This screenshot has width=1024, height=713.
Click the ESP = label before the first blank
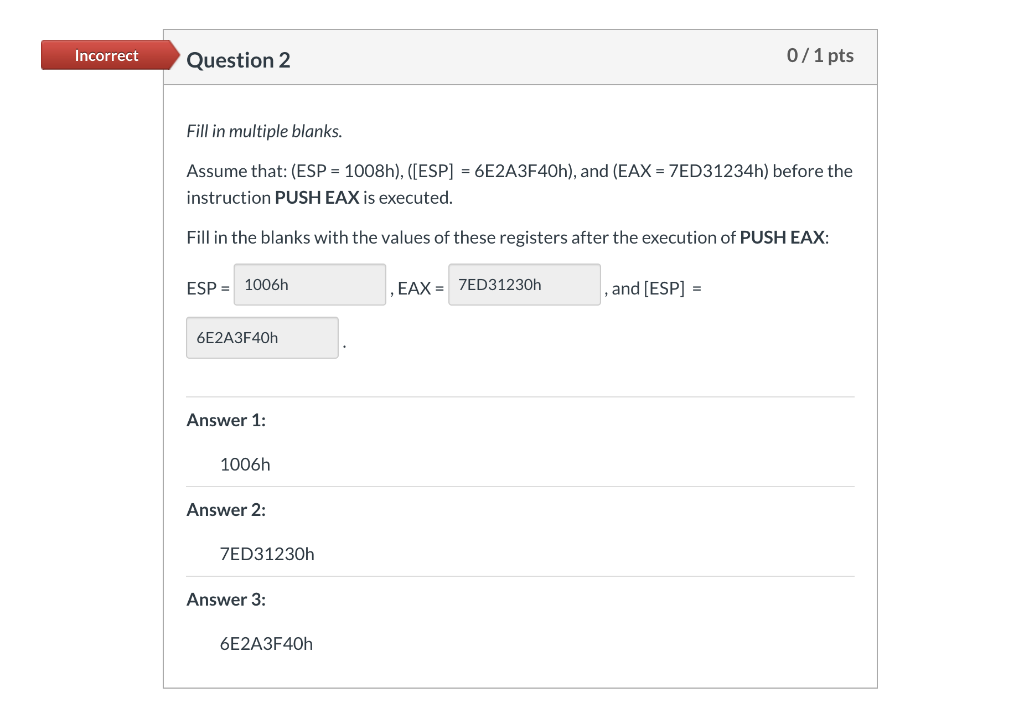tap(204, 288)
